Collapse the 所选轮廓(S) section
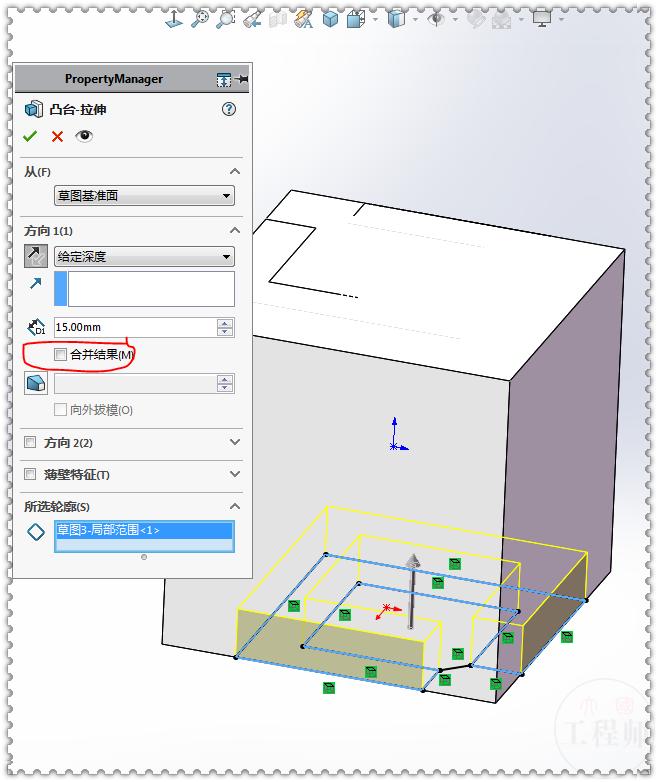This screenshot has height=782, width=658. (x=235, y=507)
